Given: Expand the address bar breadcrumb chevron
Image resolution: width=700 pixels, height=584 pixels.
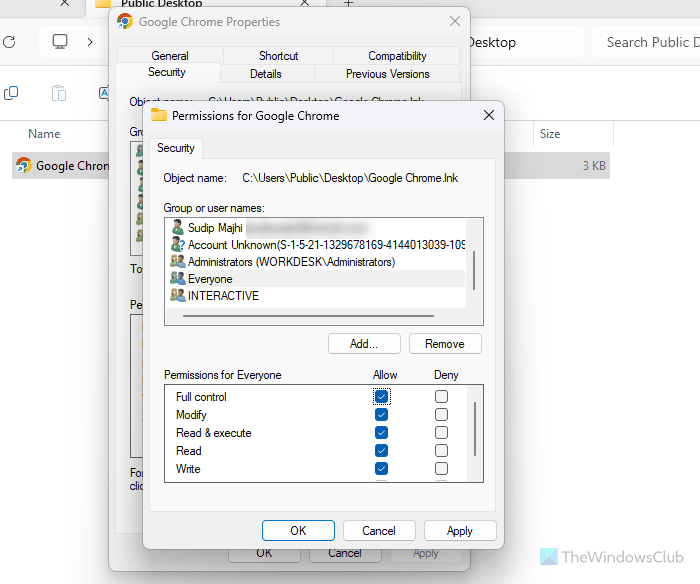Looking at the screenshot, I should click(x=90, y=42).
